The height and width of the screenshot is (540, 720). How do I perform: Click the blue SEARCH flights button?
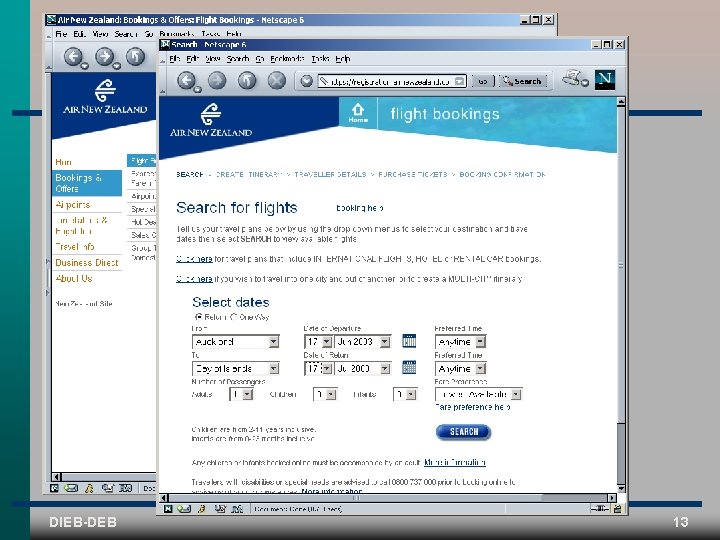click(463, 432)
